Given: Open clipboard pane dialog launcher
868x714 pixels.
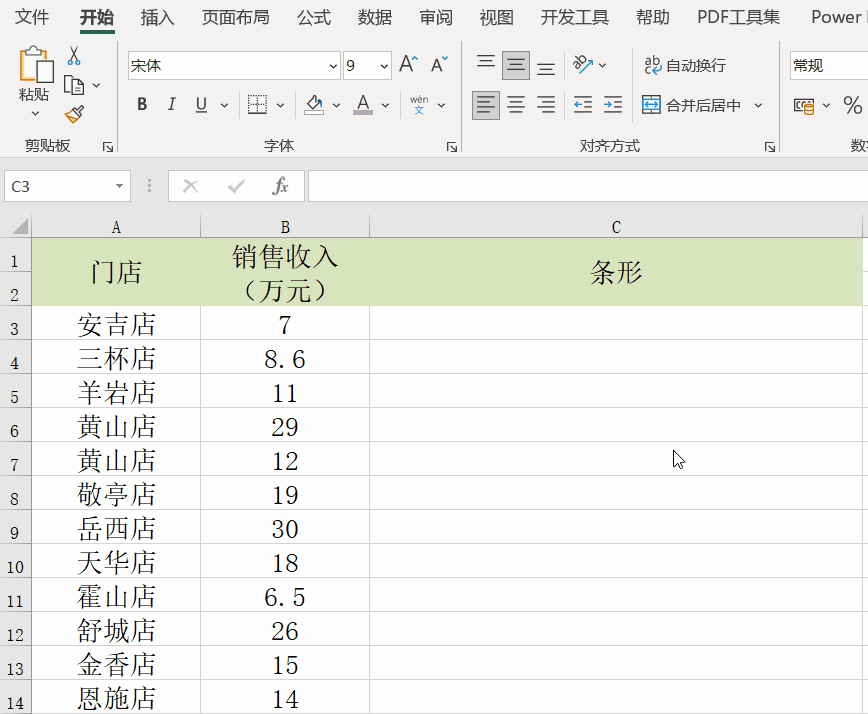Looking at the screenshot, I should pos(108,147).
